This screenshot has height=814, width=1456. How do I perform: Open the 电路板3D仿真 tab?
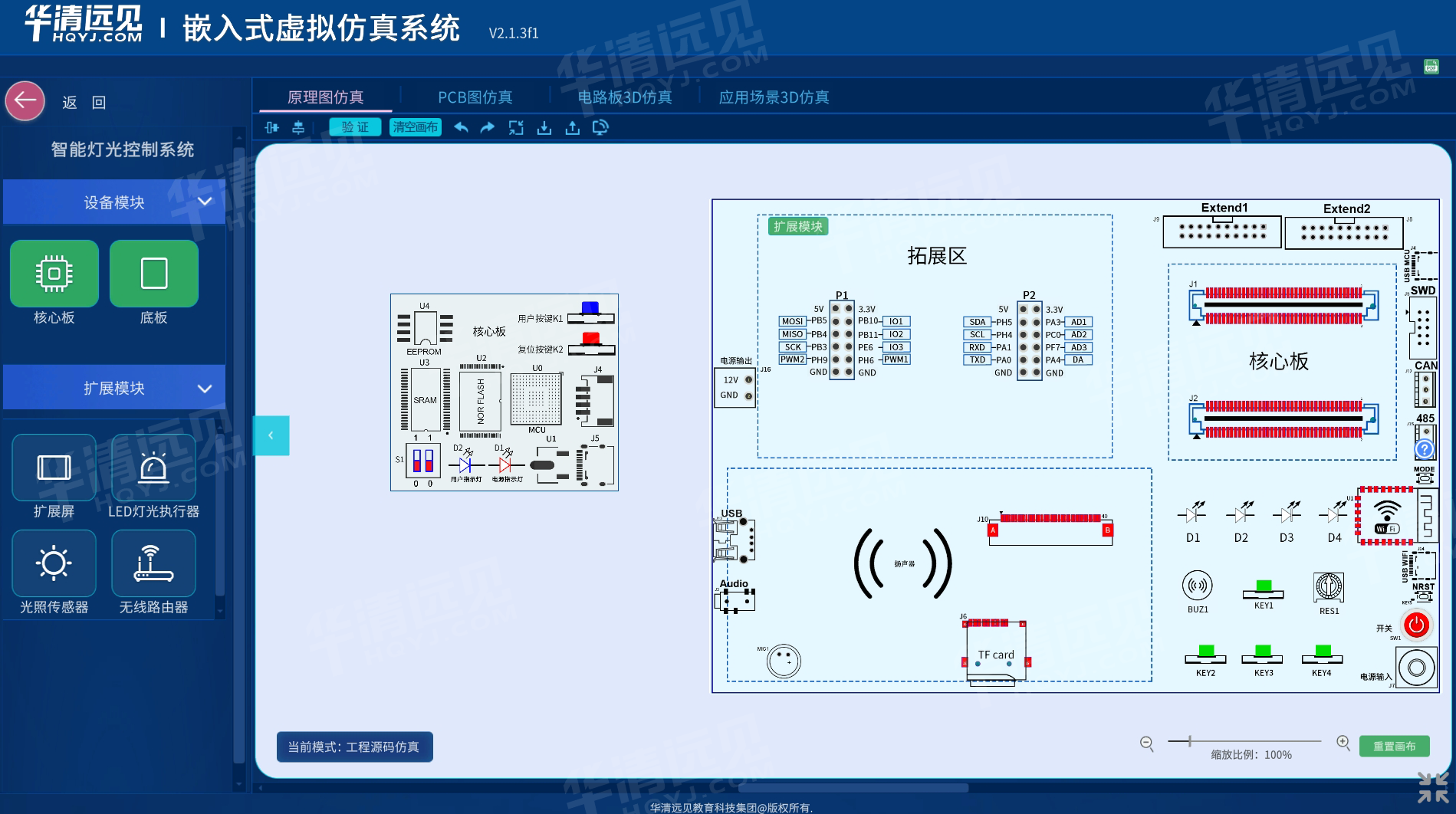click(x=624, y=97)
